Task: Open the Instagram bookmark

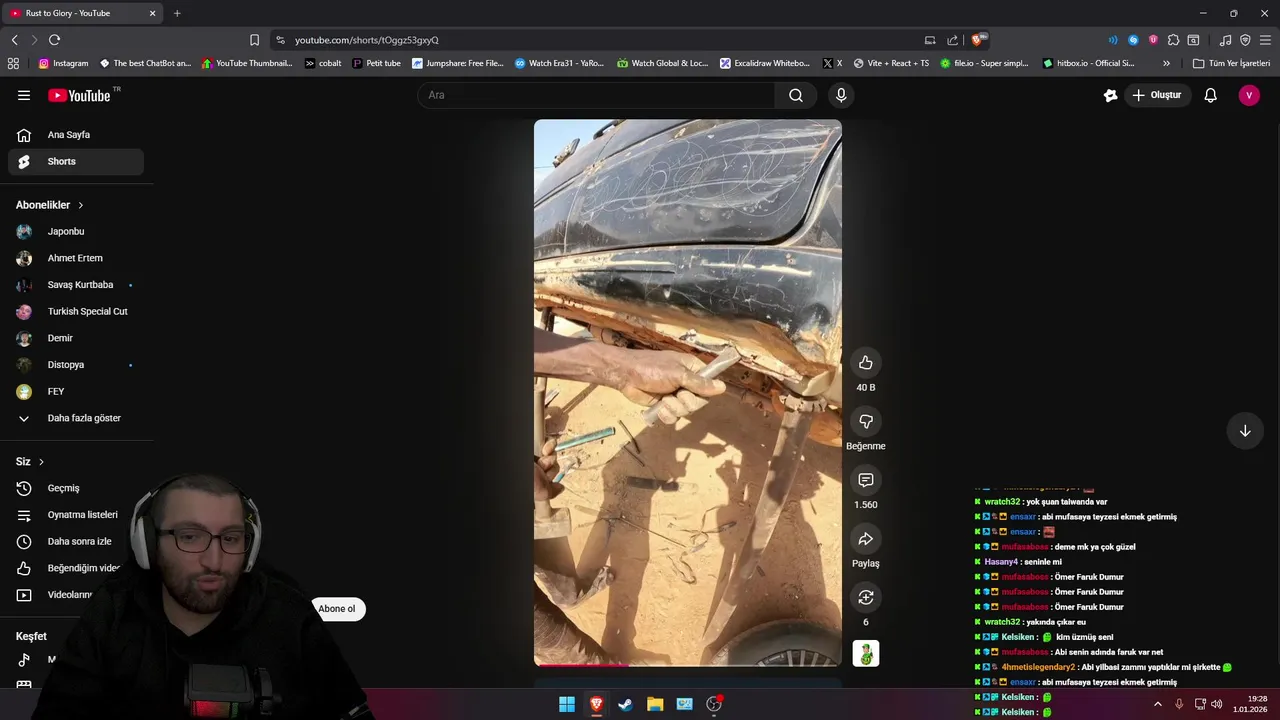Action: point(63,63)
